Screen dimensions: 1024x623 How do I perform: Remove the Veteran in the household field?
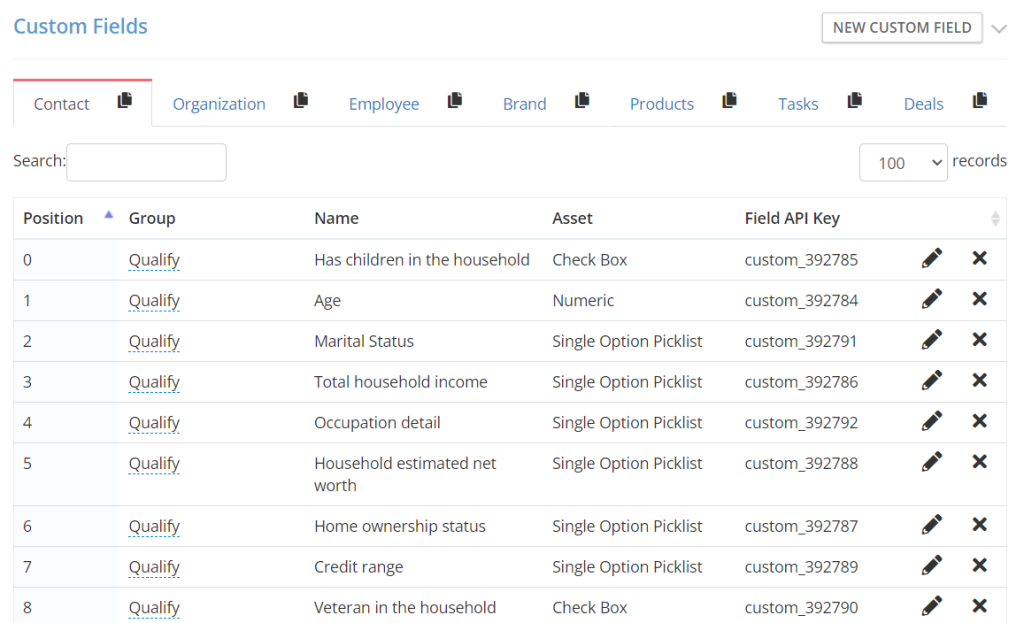979,606
